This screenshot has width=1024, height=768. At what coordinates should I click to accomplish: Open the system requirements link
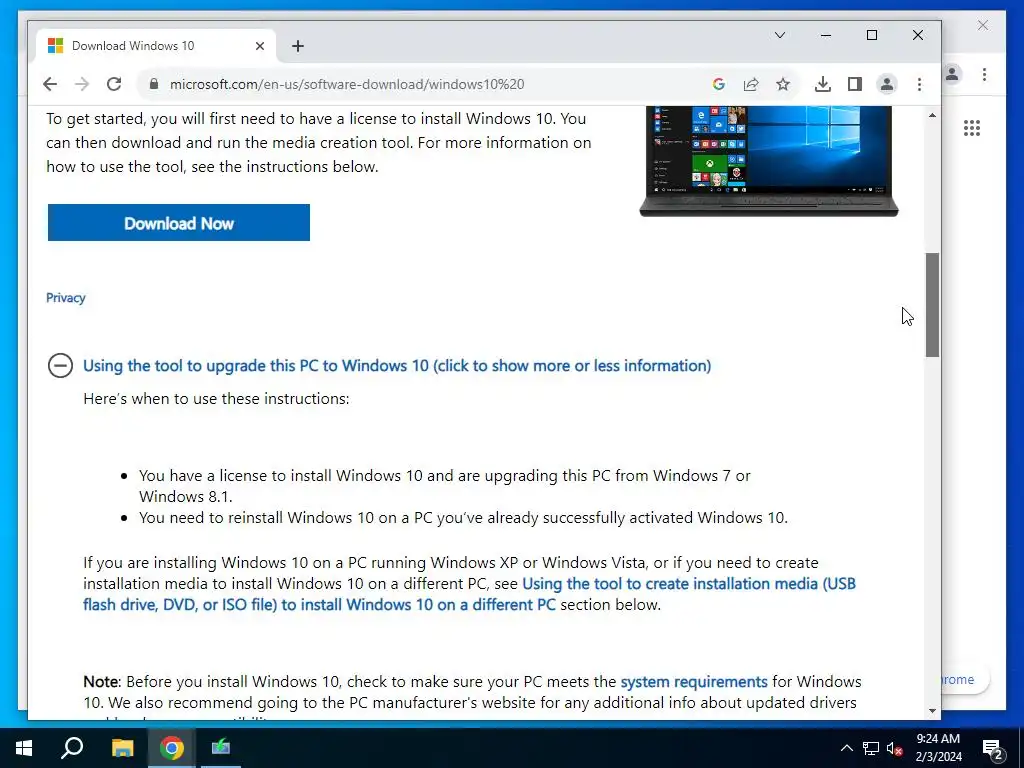point(694,681)
